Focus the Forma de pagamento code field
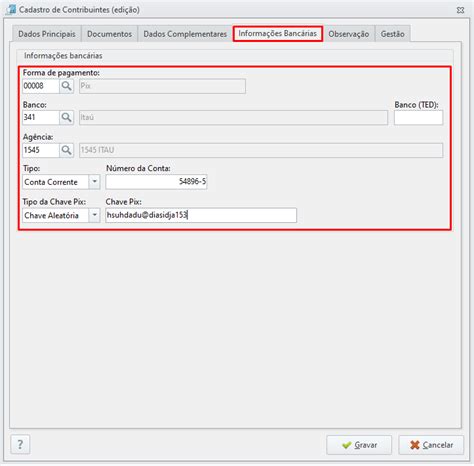The image size is (474, 466). pyautogui.click(x=41, y=86)
